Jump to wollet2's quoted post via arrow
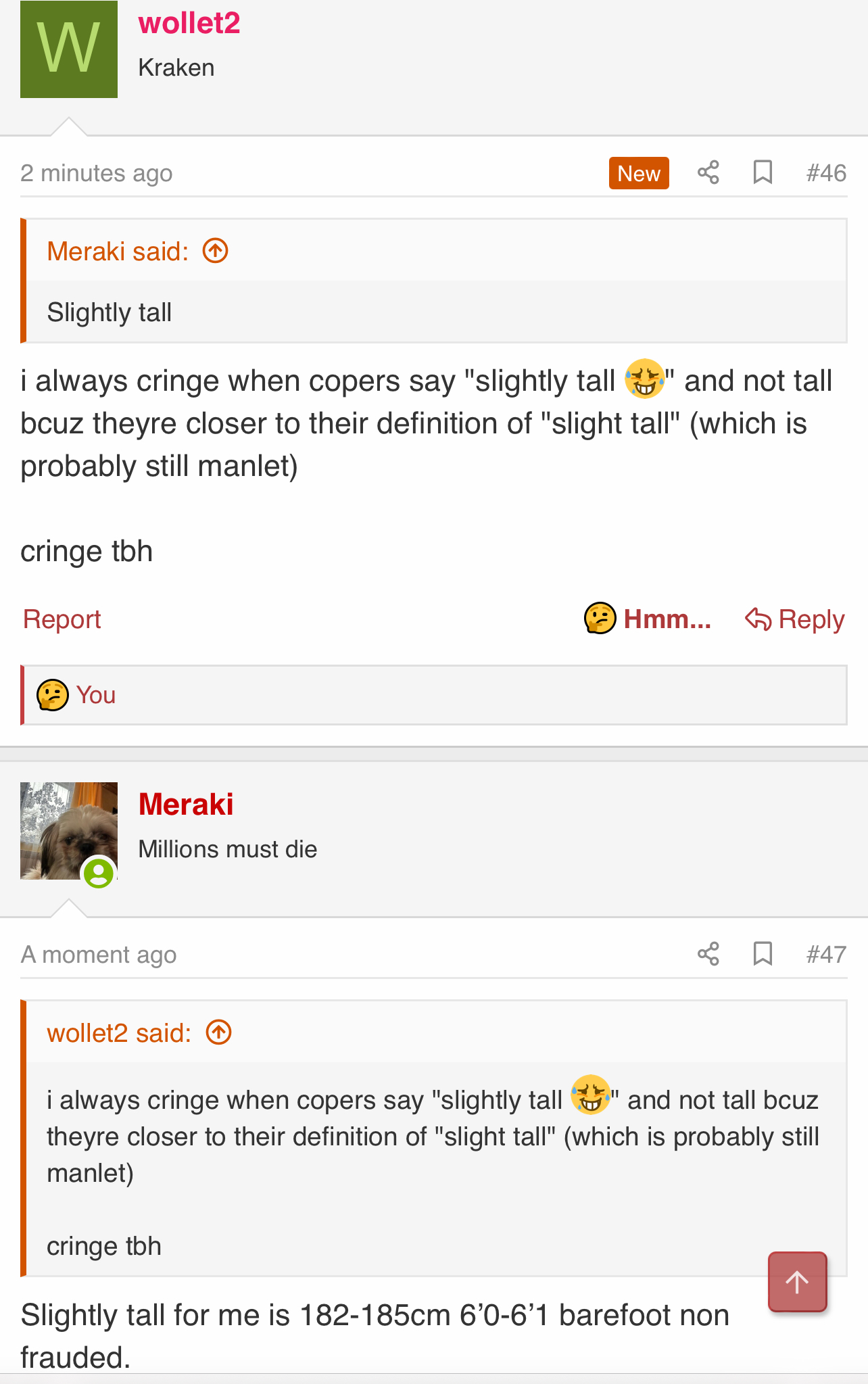Viewport: 868px width, 1384px height. 219,1032
